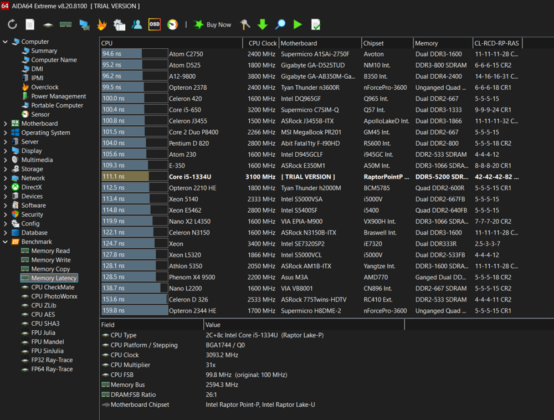This screenshot has width=554, height=420.
Task: Select the DirectX tree item
Action: (x=31, y=187)
